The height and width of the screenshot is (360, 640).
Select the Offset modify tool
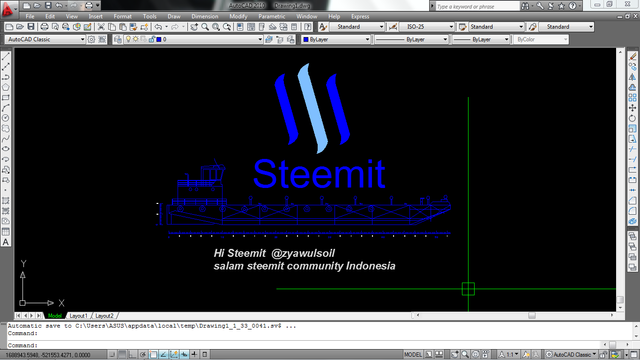(632, 87)
